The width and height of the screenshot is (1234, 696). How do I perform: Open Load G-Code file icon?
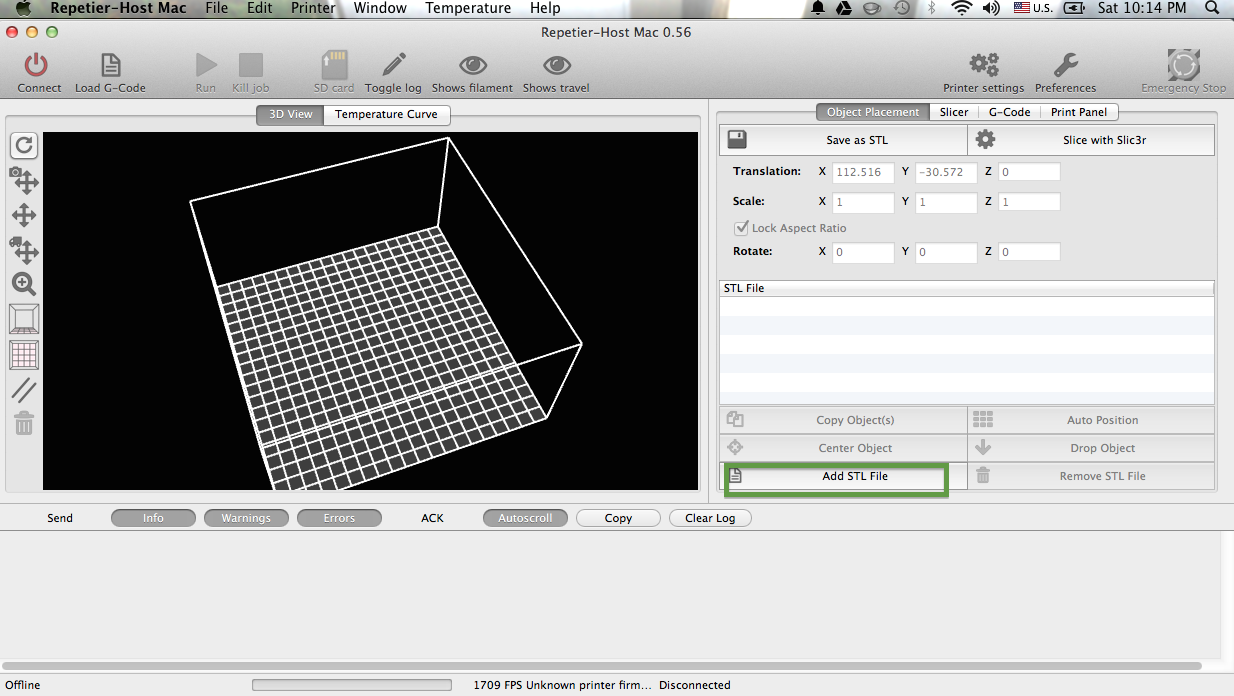pyautogui.click(x=110, y=66)
